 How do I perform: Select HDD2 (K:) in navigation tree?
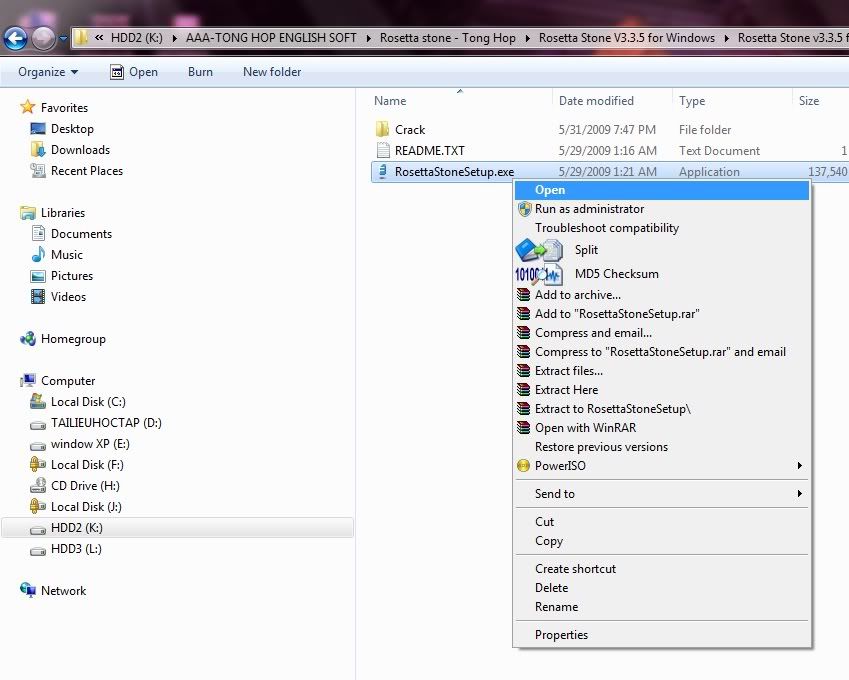point(177,528)
